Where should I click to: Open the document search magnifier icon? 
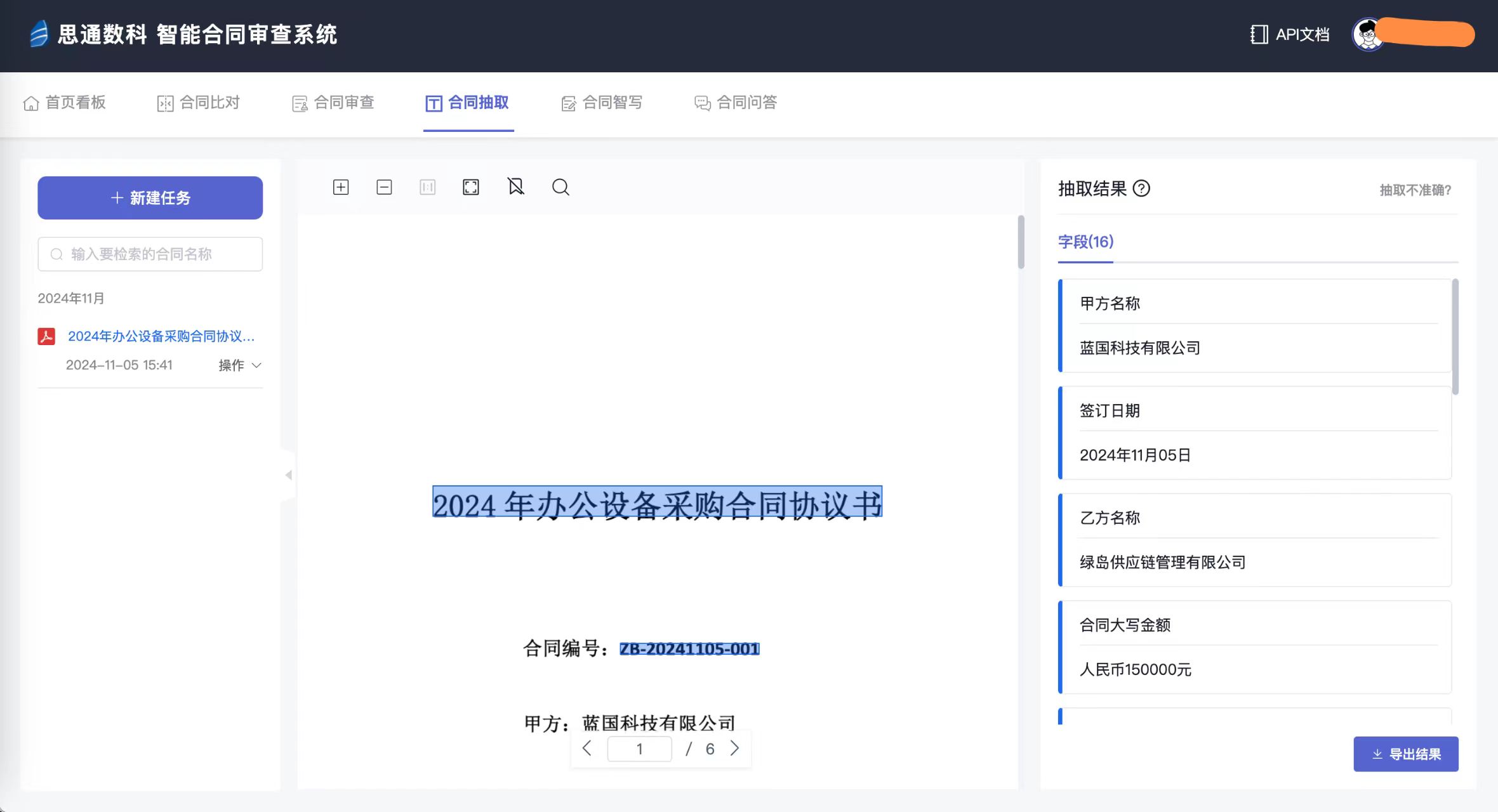[560, 187]
